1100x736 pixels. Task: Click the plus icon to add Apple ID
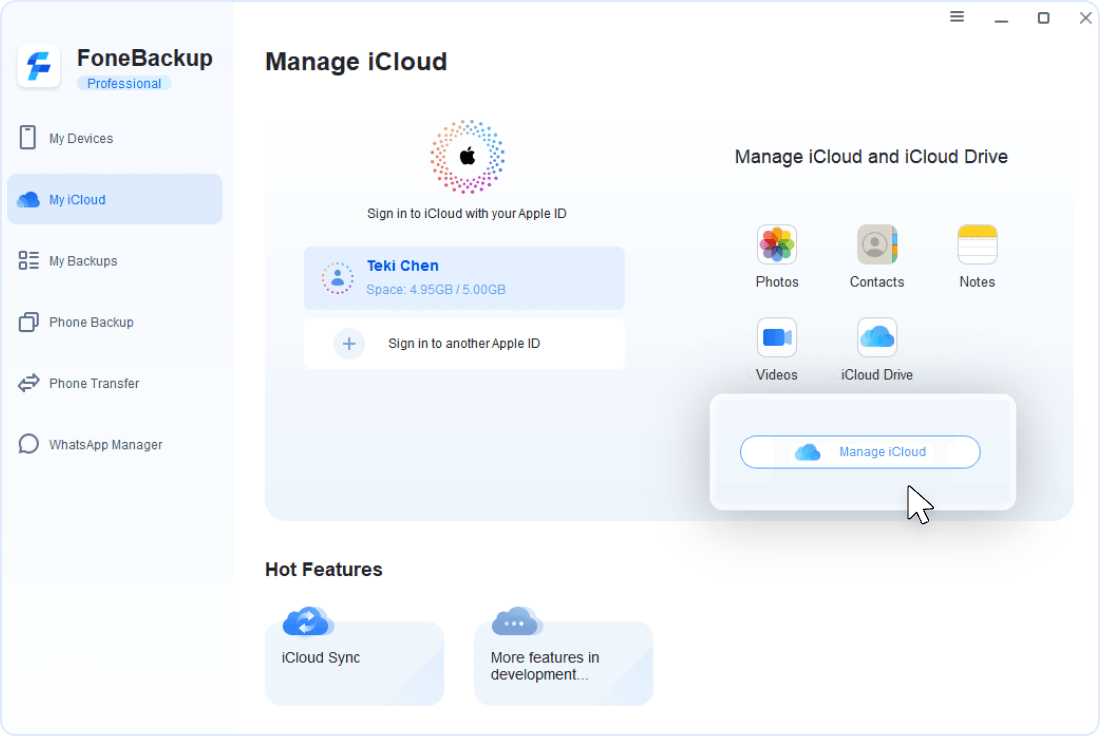tap(349, 344)
